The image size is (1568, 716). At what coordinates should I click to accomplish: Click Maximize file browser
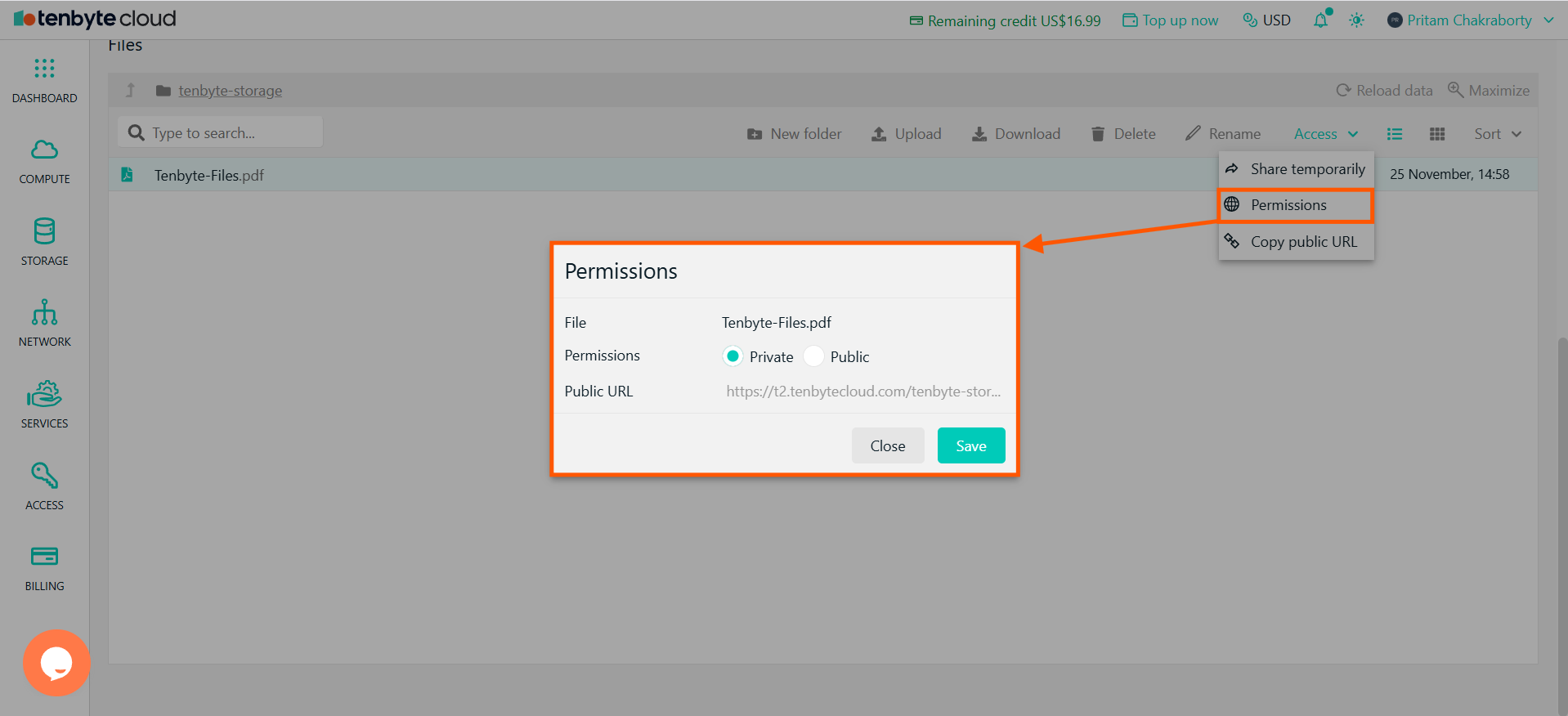coord(1488,91)
